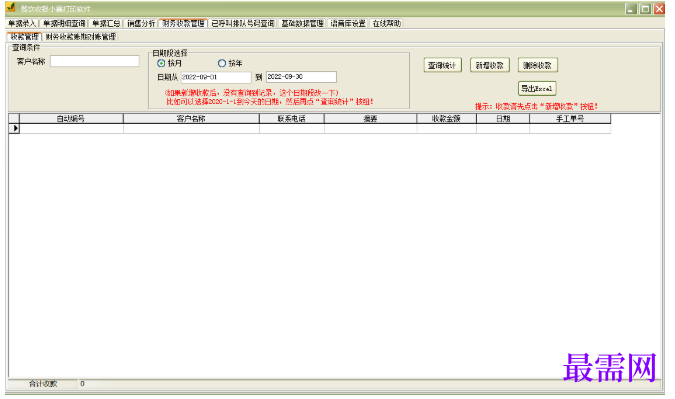Switch to the 财务收款账期对账管理 sub-tab

point(81,37)
